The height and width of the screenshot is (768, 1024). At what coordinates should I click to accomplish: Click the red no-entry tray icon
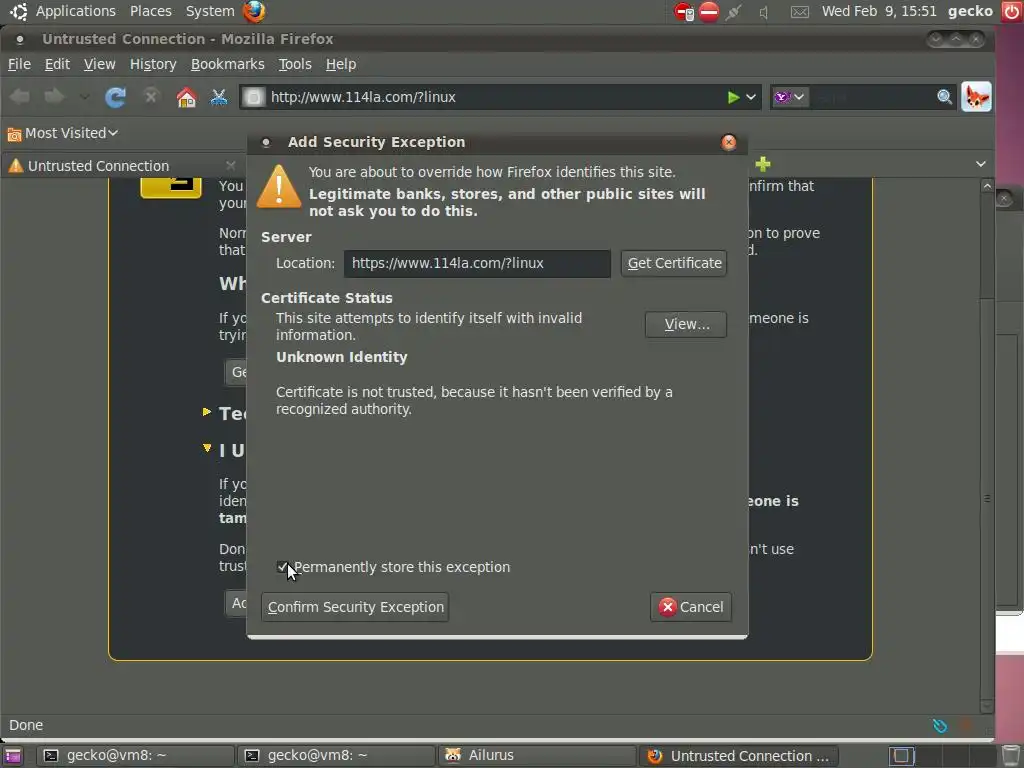(709, 12)
